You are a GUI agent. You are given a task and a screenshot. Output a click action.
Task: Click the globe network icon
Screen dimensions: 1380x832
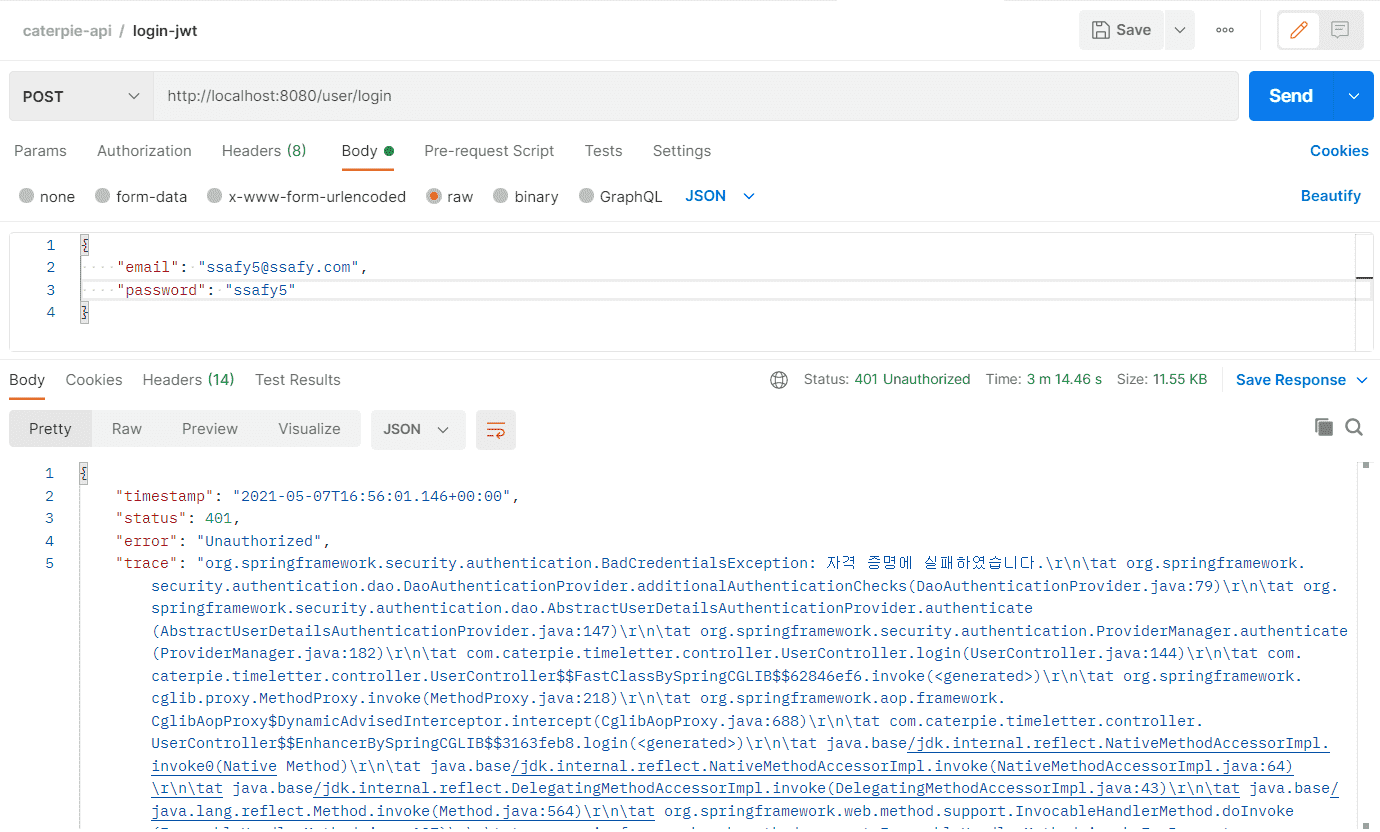tap(779, 380)
